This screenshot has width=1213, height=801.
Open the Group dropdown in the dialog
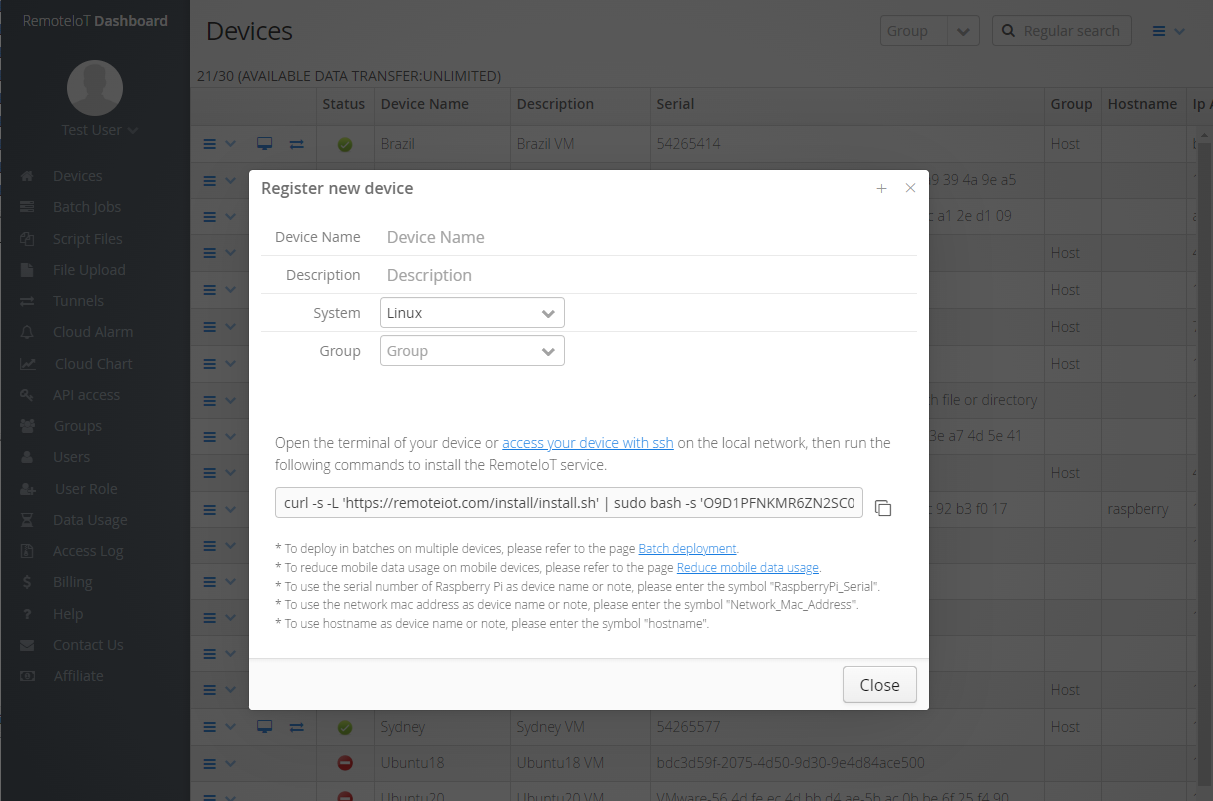472,351
